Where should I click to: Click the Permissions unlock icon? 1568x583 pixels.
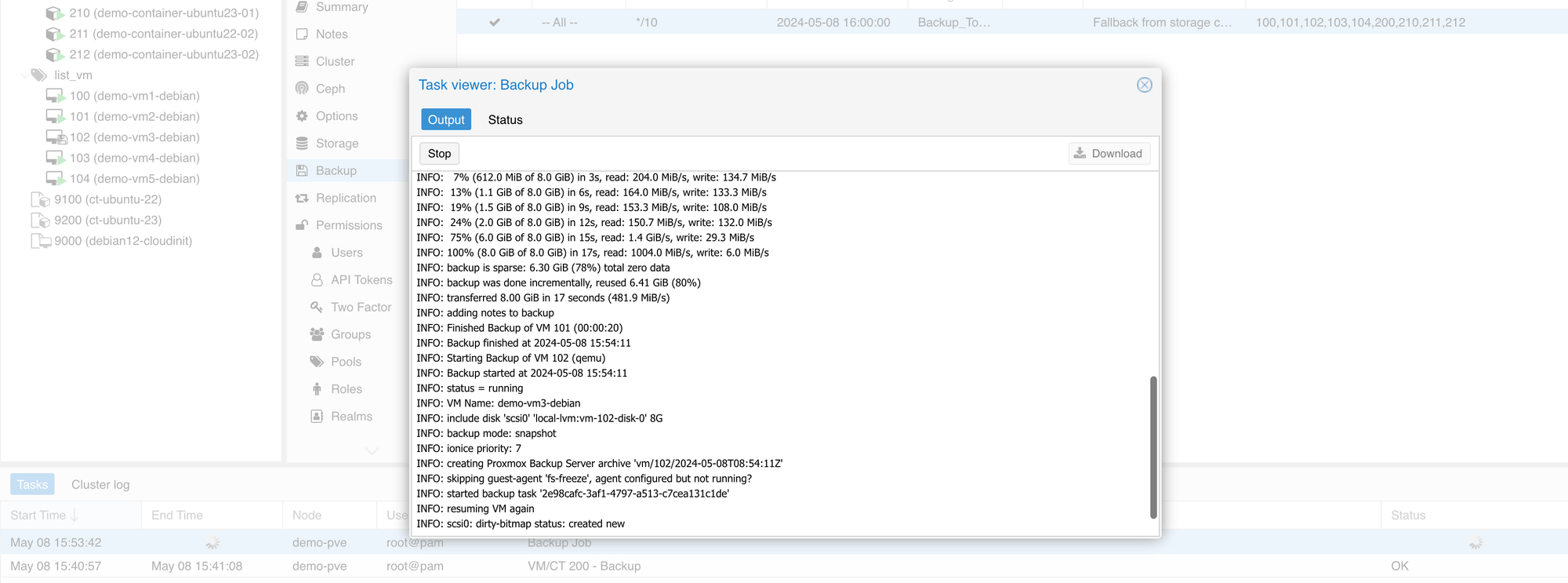tap(302, 225)
